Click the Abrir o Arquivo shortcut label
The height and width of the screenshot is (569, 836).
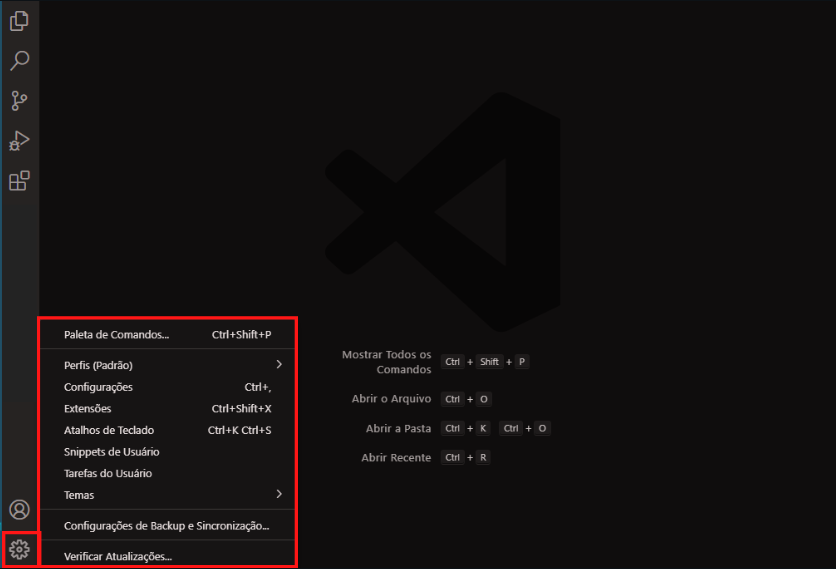click(x=391, y=399)
